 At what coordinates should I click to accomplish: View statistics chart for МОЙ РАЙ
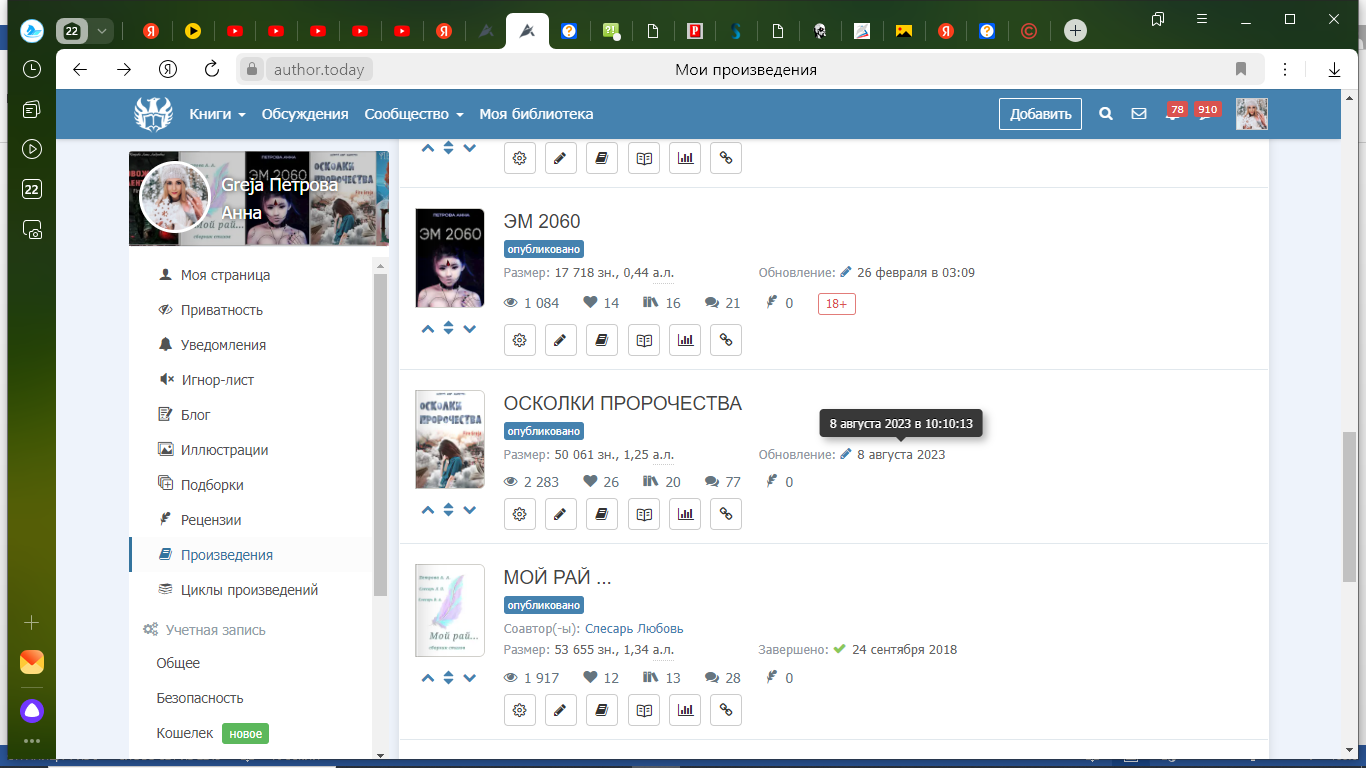pos(685,710)
